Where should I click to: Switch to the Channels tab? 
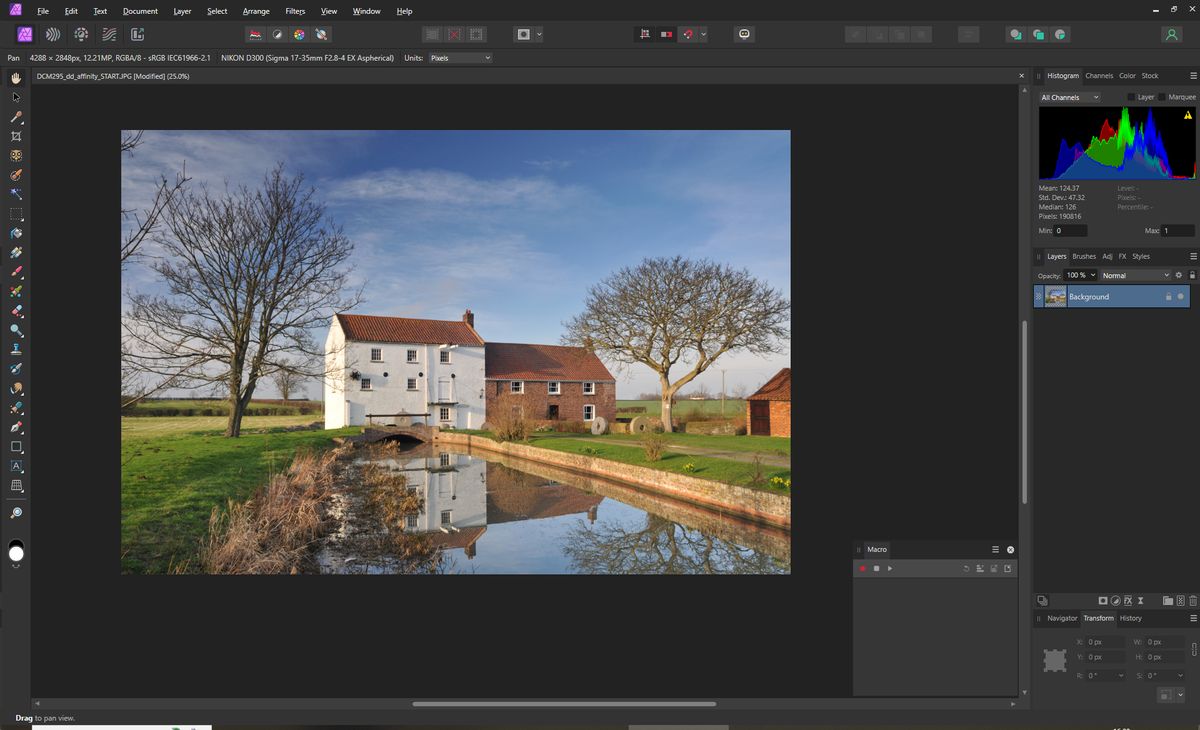pos(1099,75)
